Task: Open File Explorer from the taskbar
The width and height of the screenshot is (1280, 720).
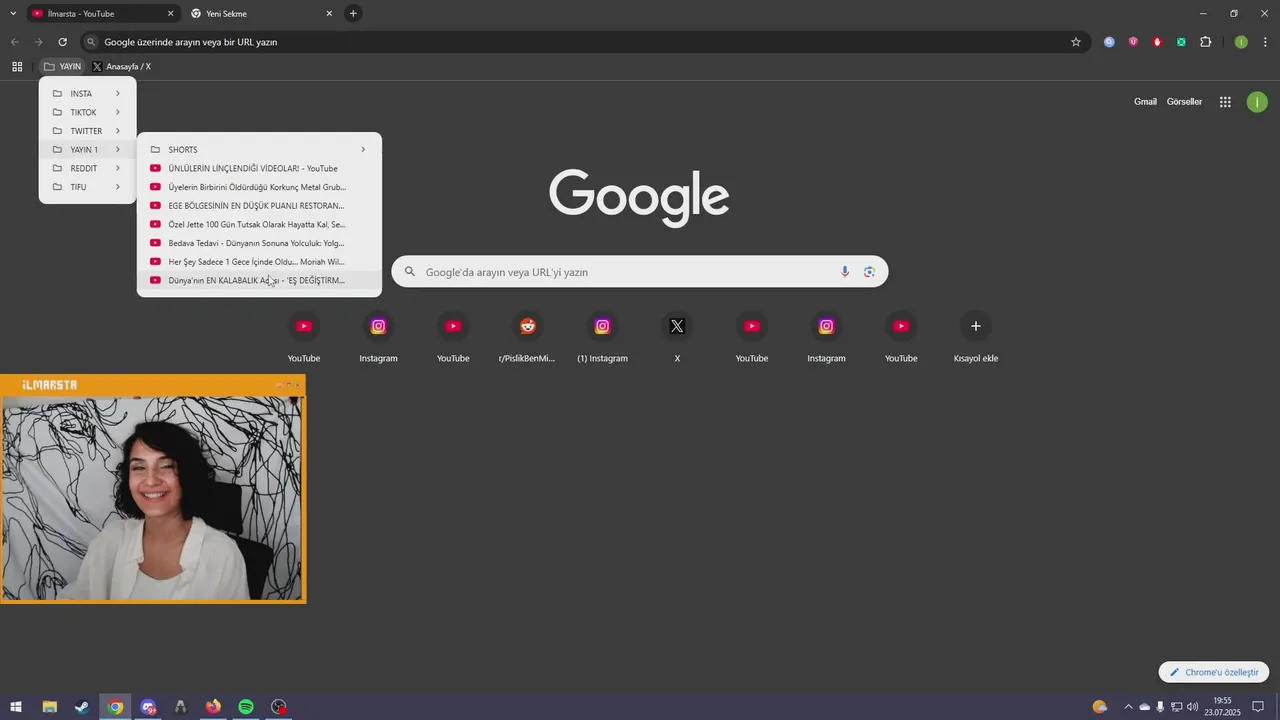Action: coord(49,707)
